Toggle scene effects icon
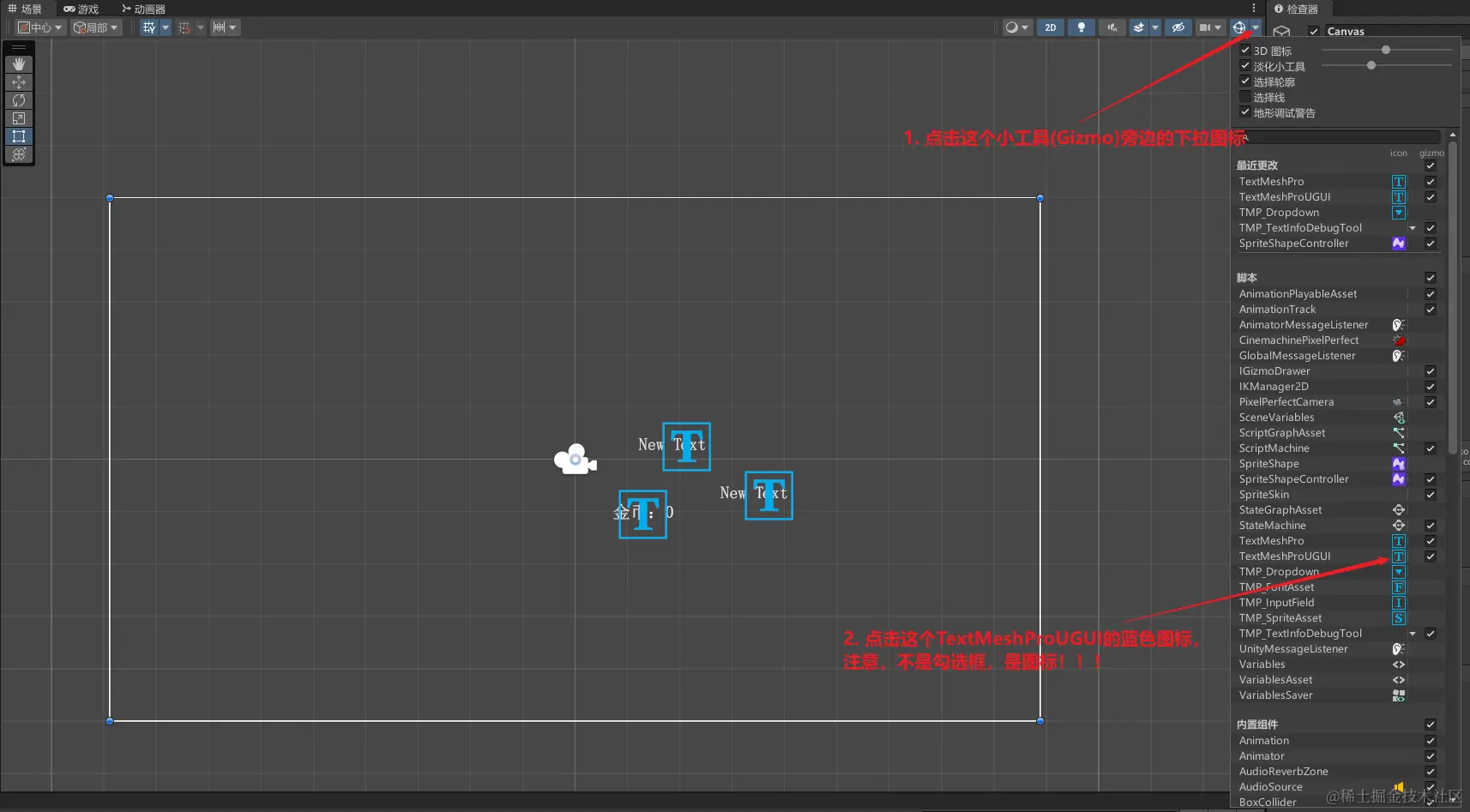The image size is (1470, 812). click(x=1139, y=27)
